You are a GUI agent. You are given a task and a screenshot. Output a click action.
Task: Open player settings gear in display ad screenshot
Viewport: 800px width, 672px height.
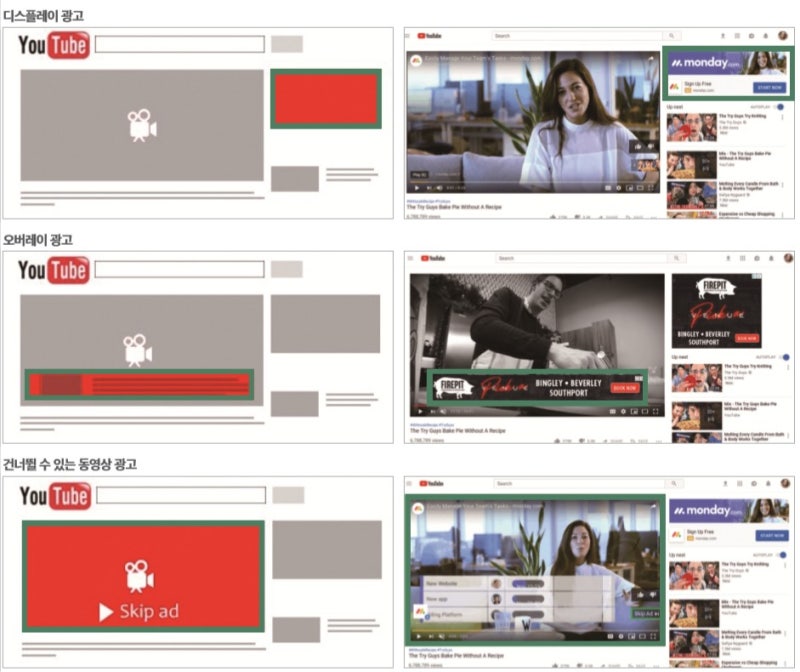click(618, 188)
